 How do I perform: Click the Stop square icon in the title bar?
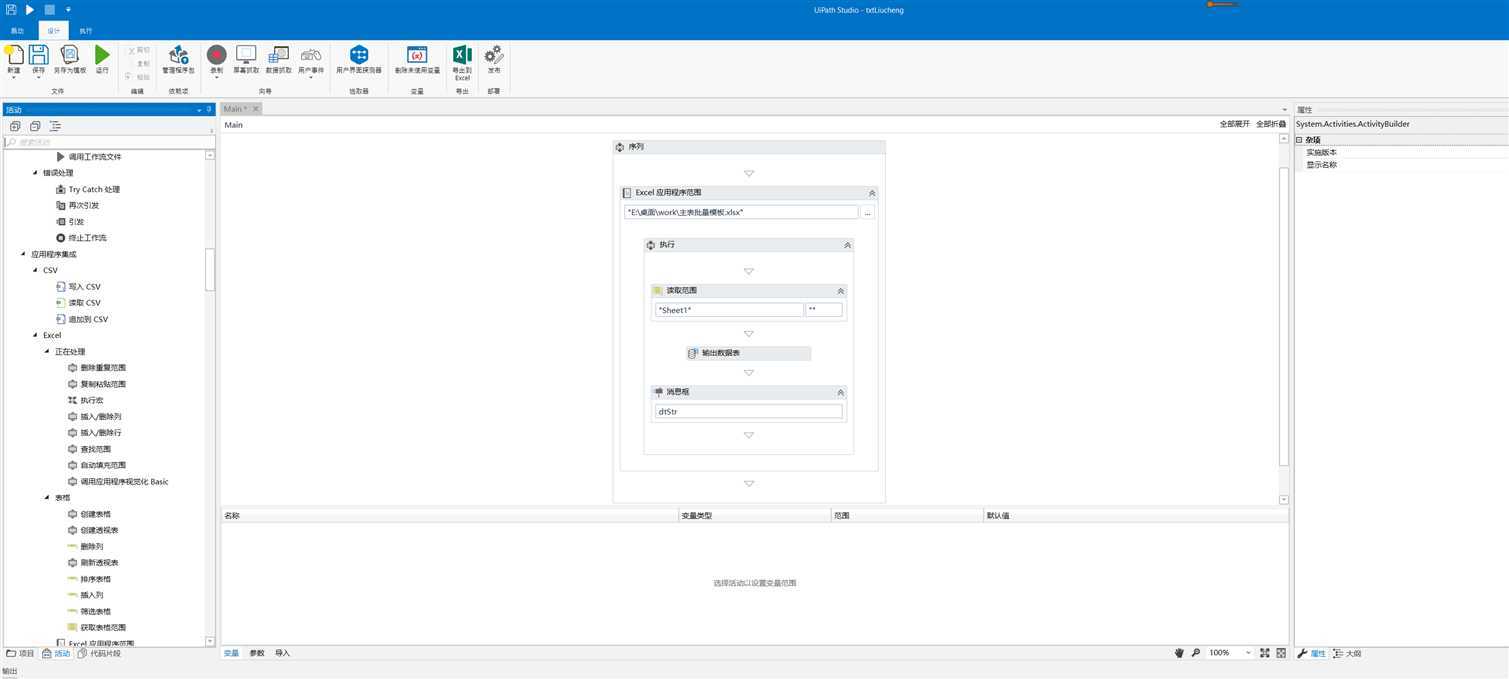tap(49, 9)
